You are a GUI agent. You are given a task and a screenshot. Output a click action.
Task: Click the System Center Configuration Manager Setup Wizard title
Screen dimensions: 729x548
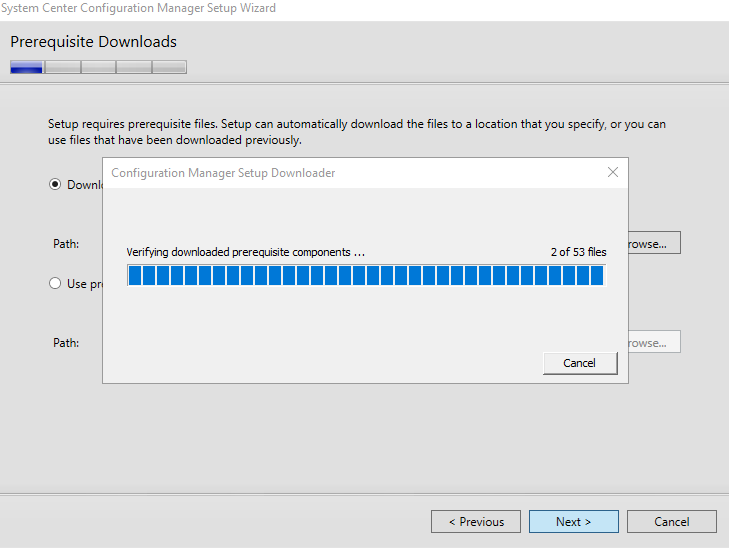138,8
